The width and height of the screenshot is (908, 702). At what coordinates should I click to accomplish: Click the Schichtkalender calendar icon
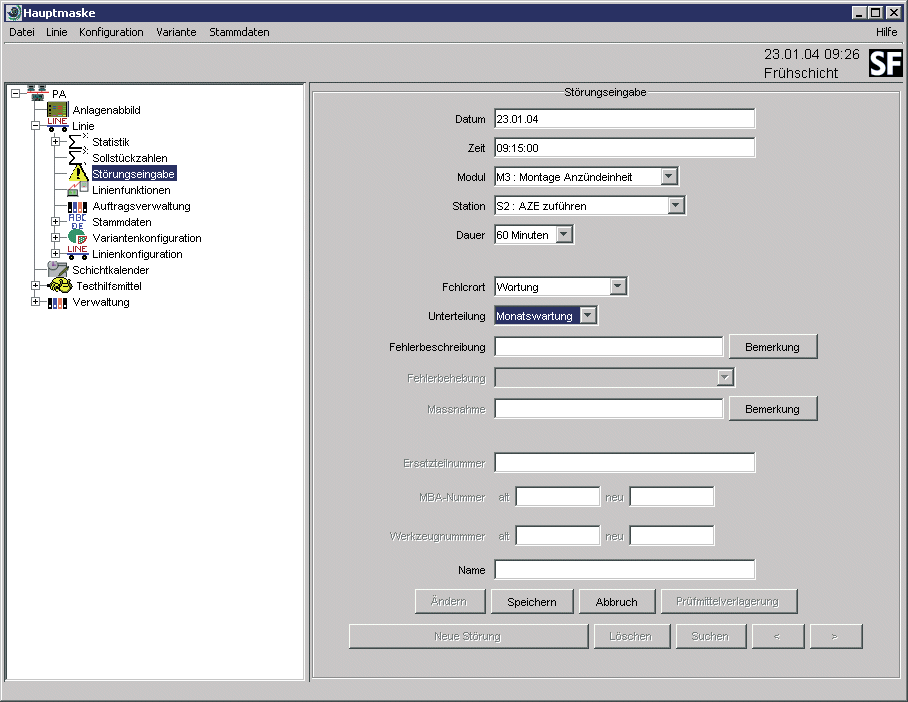[57, 269]
